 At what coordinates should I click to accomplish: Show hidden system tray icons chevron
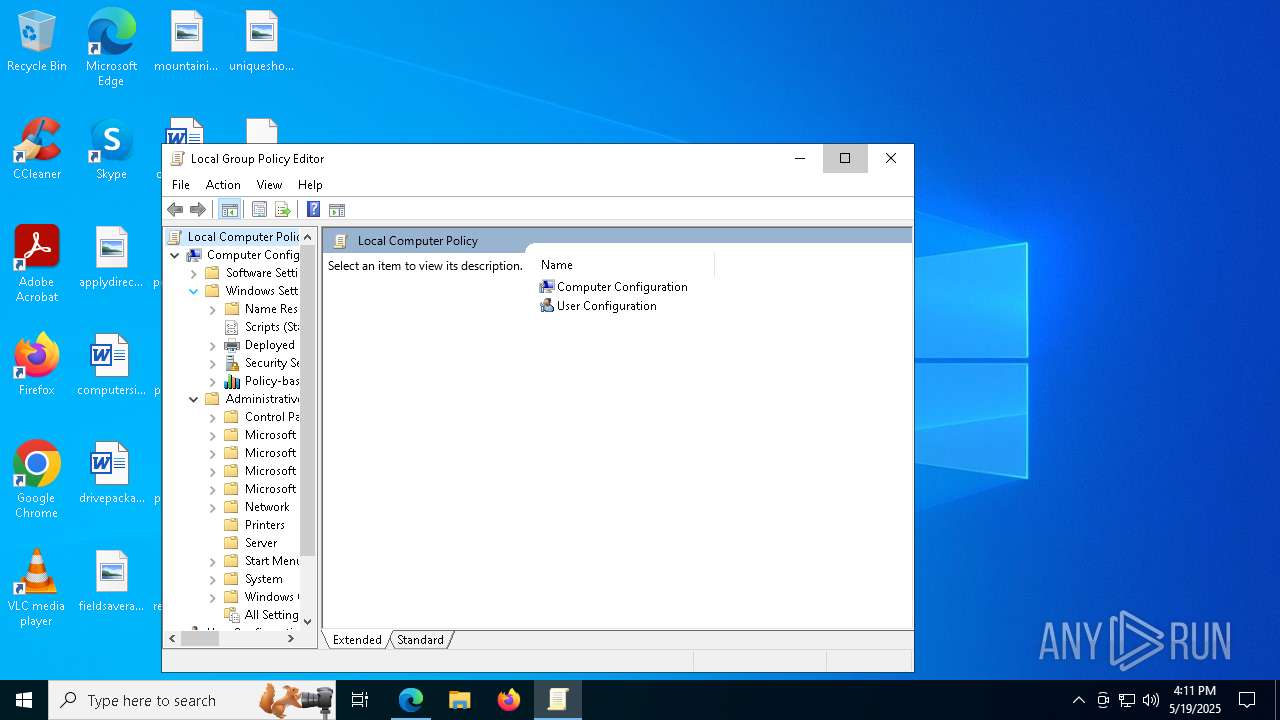click(1078, 700)
